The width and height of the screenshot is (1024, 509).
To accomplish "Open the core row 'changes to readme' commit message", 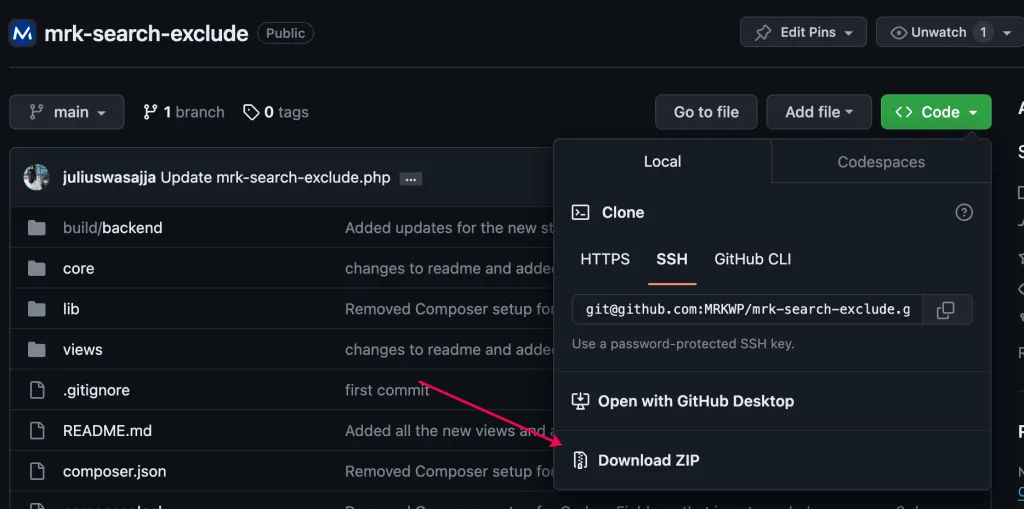I will click(449, 269).
